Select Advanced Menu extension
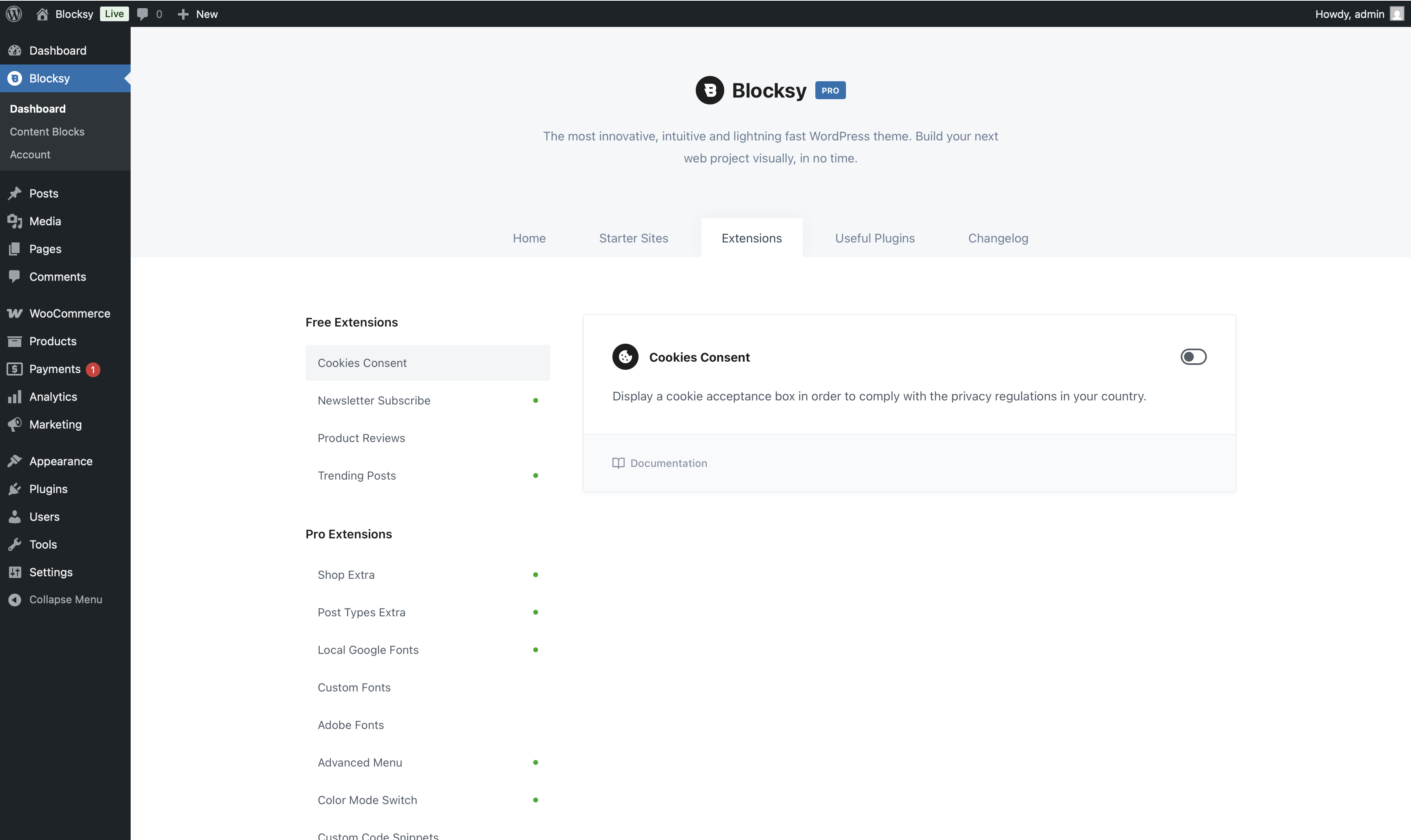This screenshot has width=1411, height=840. 427,763
